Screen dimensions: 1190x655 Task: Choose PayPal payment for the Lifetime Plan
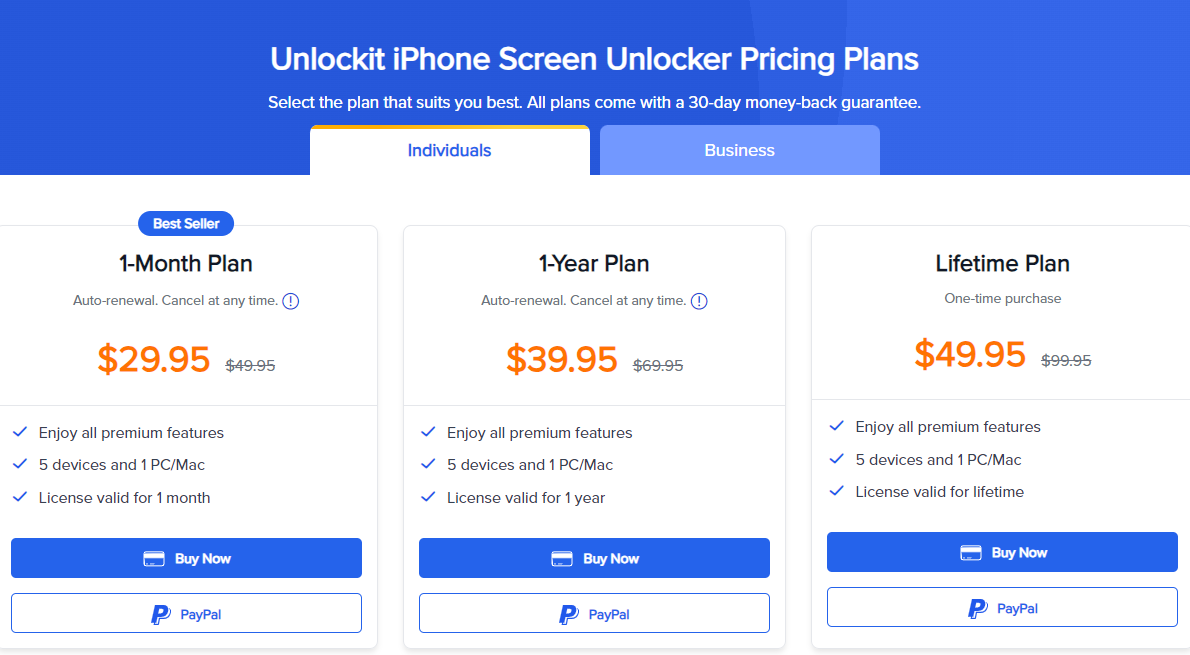click(x=1002, y=608)
